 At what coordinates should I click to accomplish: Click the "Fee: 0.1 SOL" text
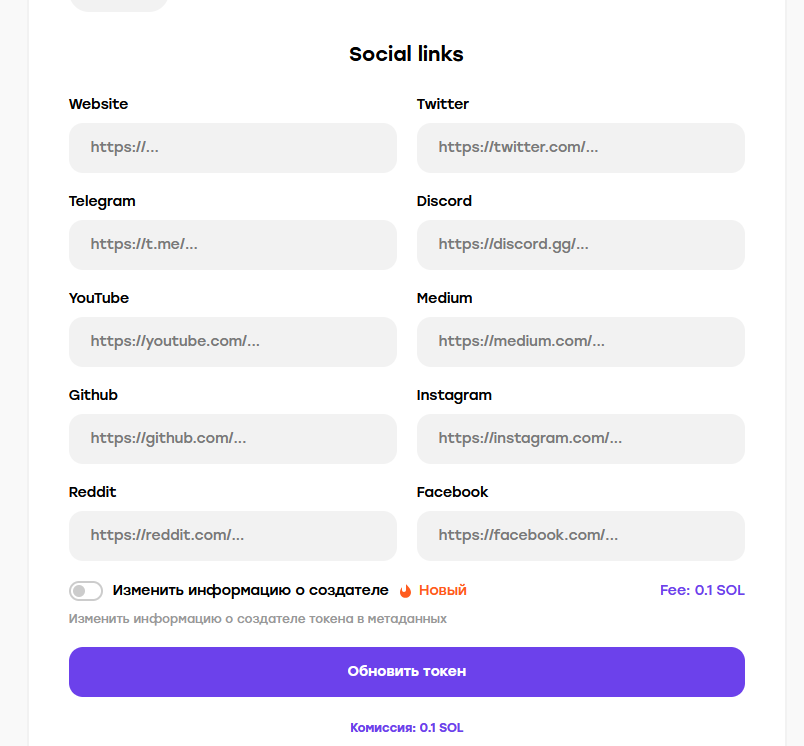tap(702, 590)
